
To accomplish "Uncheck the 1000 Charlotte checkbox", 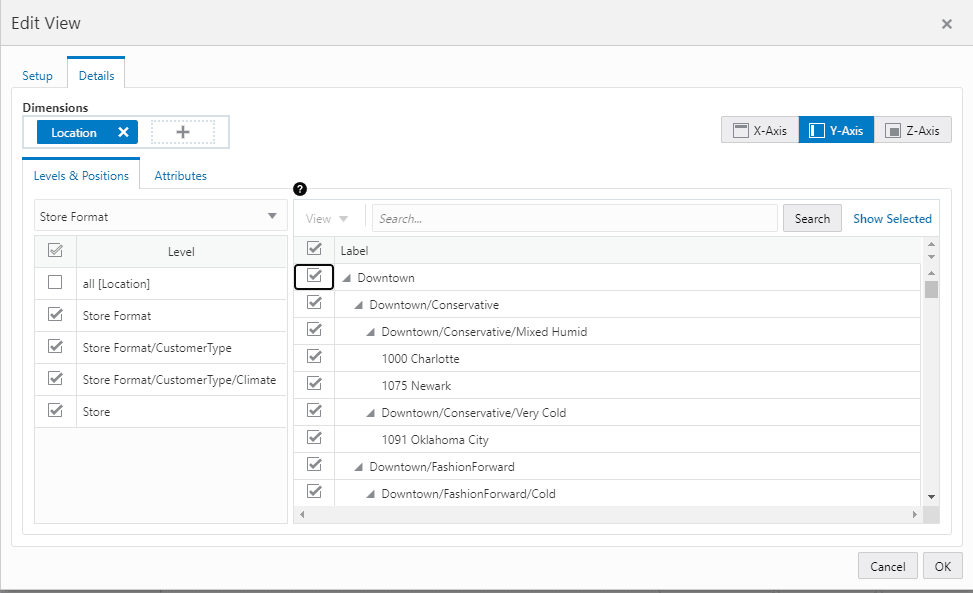I will 315,357.
